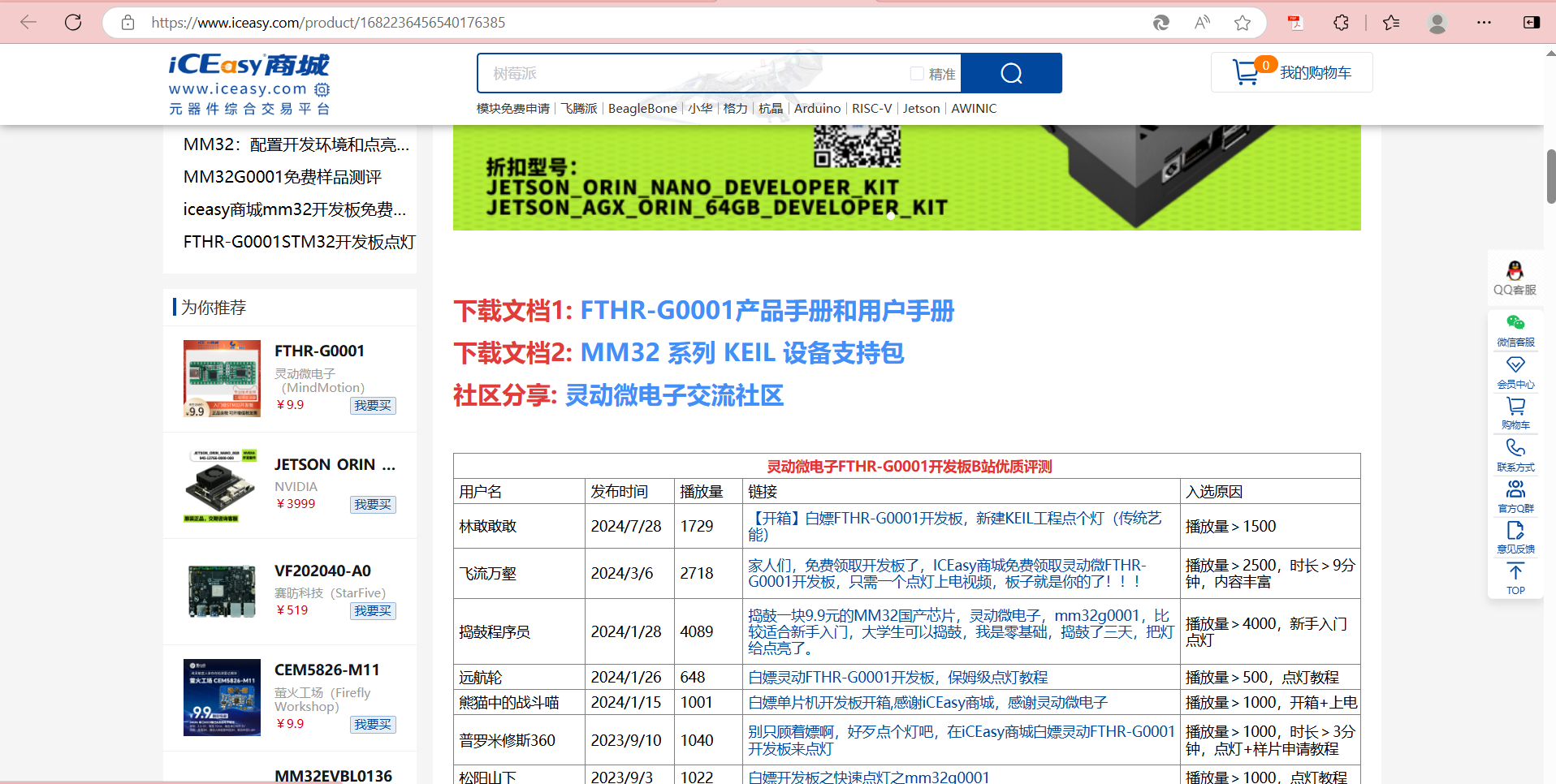Click 我要买 button for FTHR-G0001
The width and height of the screenshot is (1556, 784).
373,405
